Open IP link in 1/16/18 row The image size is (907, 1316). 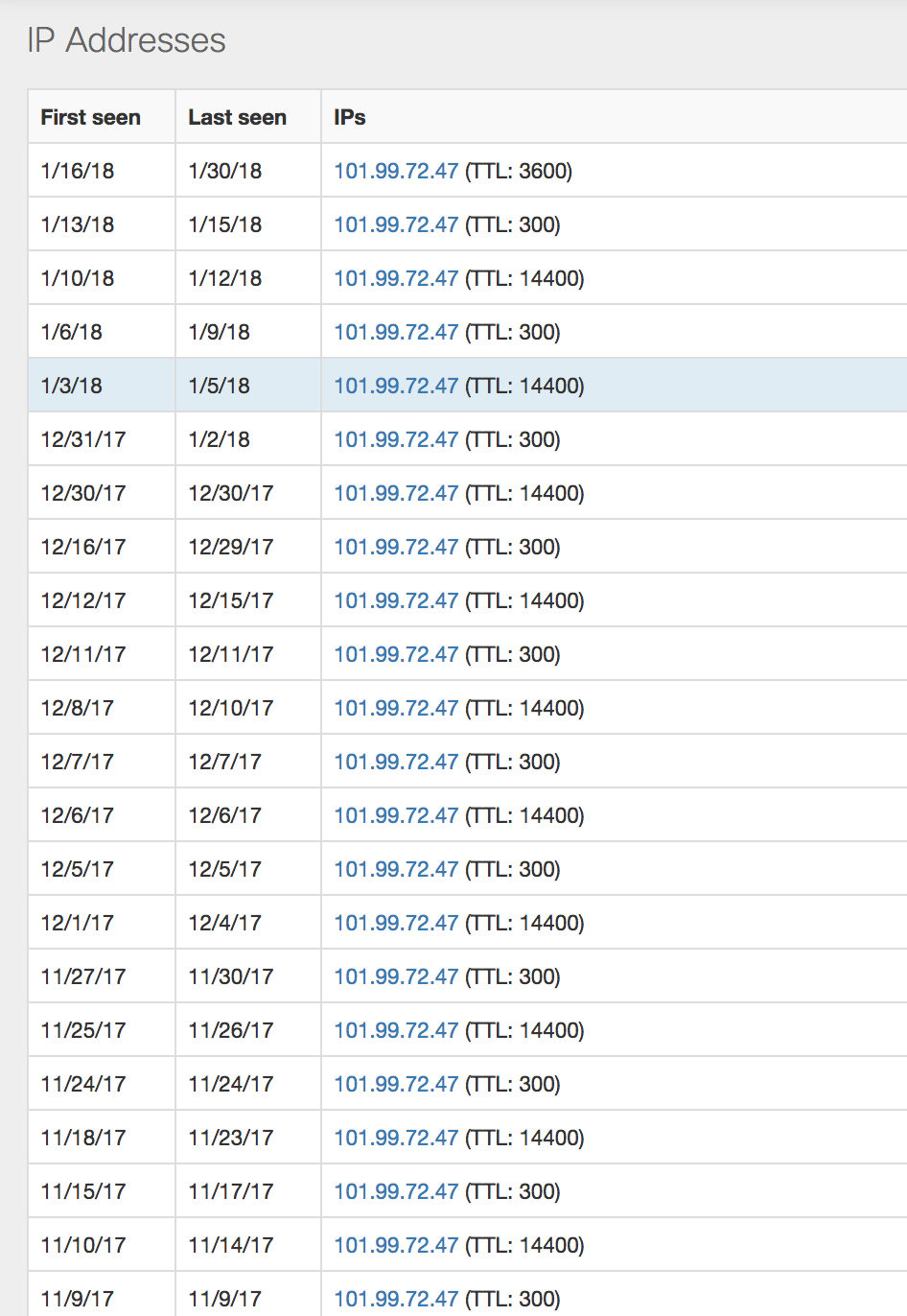click(x=396, y=171)
